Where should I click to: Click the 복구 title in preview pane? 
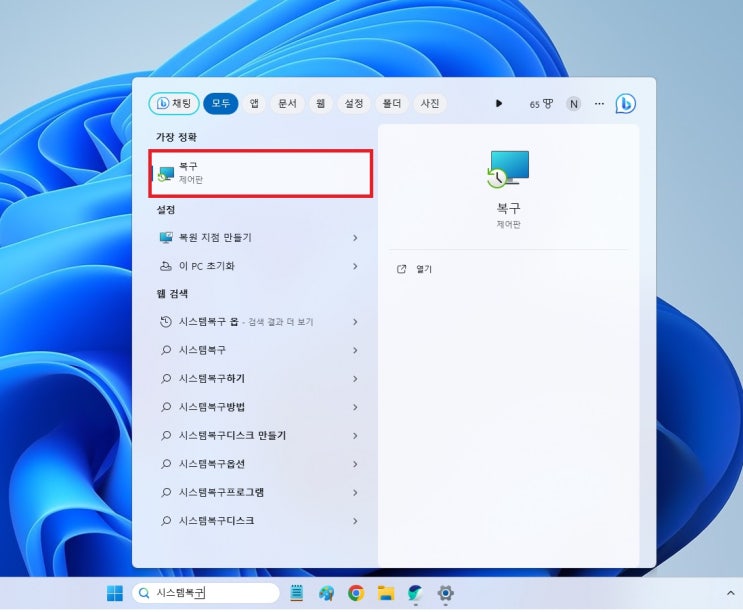point(508,208)
